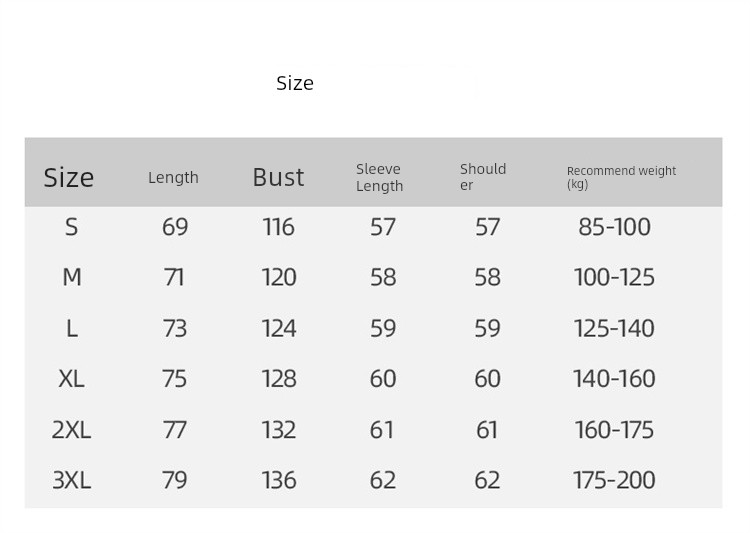750x533 pixels.
Task: Select bust value 128 in the XL row
Action: (279, 379)
